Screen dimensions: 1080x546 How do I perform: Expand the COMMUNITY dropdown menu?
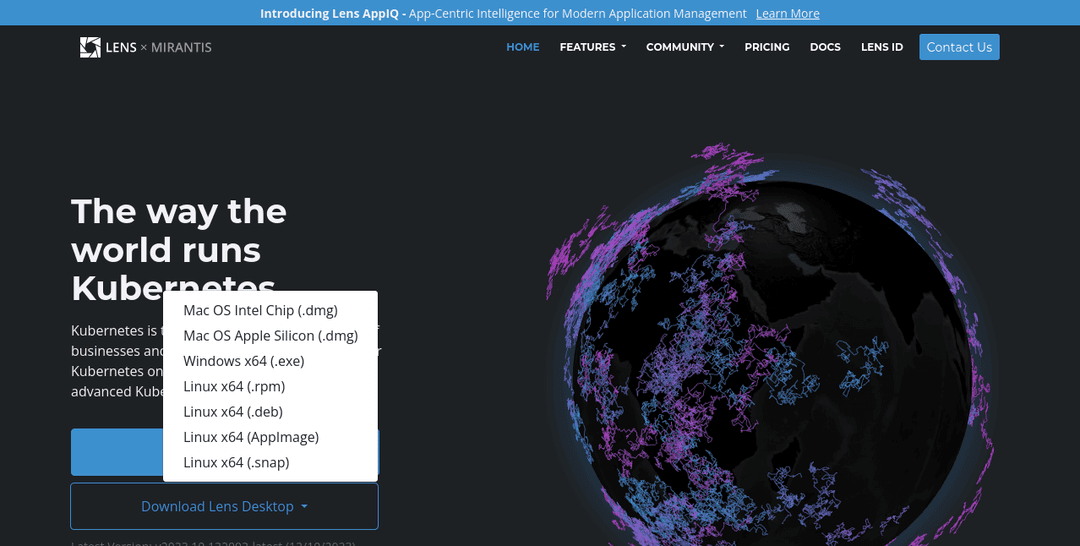pyautogui.click(x=685, y=47)
